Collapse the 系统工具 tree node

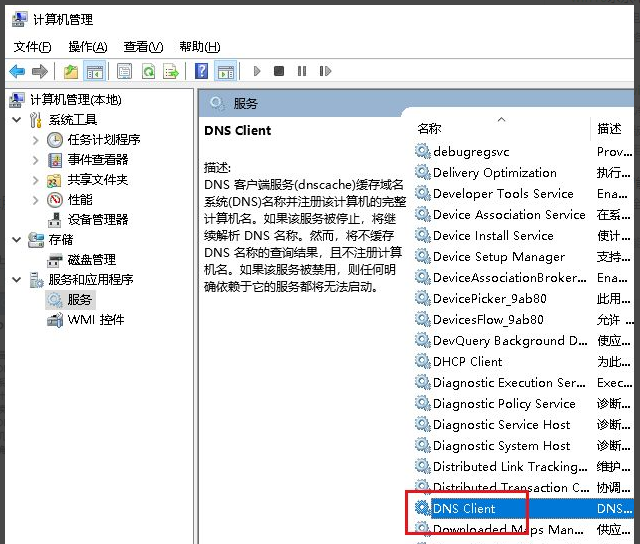pyautogui.click(x=16, y=120)
